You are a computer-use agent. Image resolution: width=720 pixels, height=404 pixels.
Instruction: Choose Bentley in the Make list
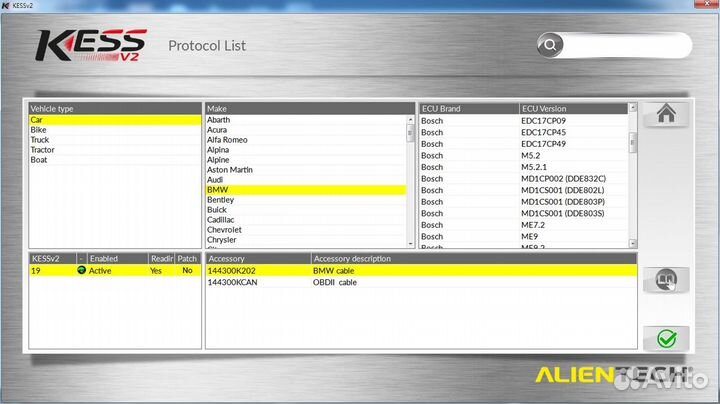(x=306, y=200)
